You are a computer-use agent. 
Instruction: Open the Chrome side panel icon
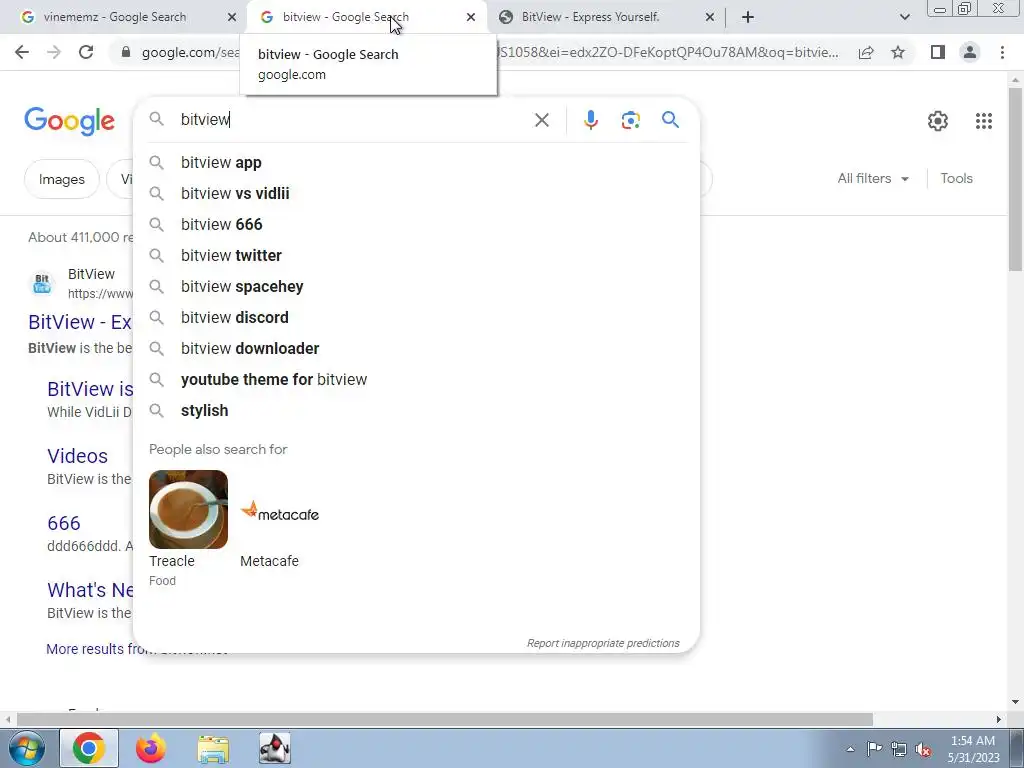pos(938,52)
